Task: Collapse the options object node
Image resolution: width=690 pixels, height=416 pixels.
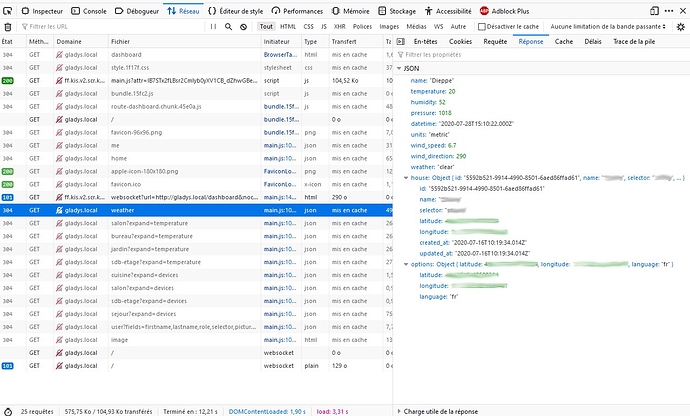Action: tap(406, 264)
